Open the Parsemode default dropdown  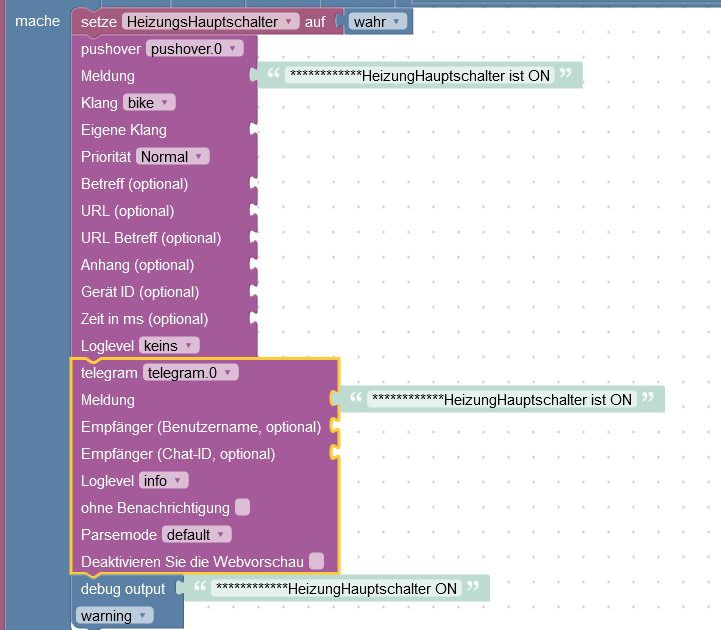(196, 535)
